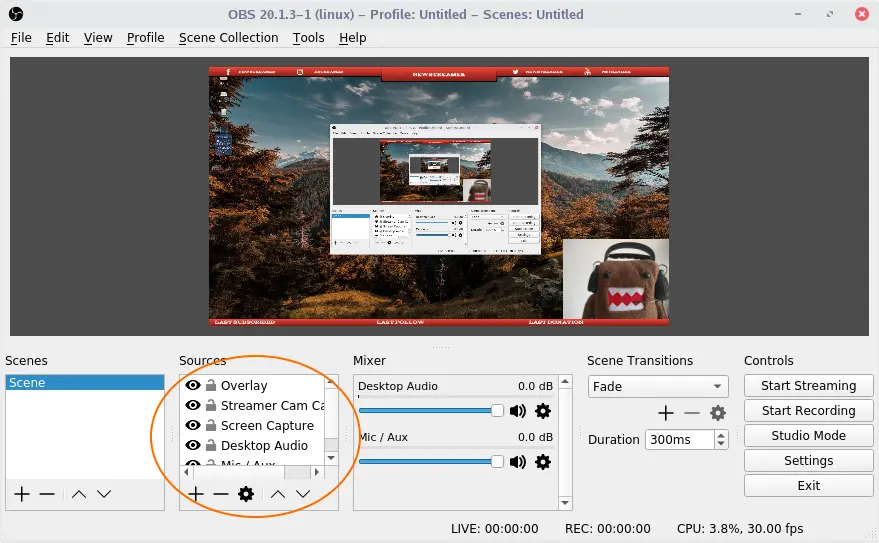The image size is (879, 543).
Task: Open the Edit menu
Action: 57,38
